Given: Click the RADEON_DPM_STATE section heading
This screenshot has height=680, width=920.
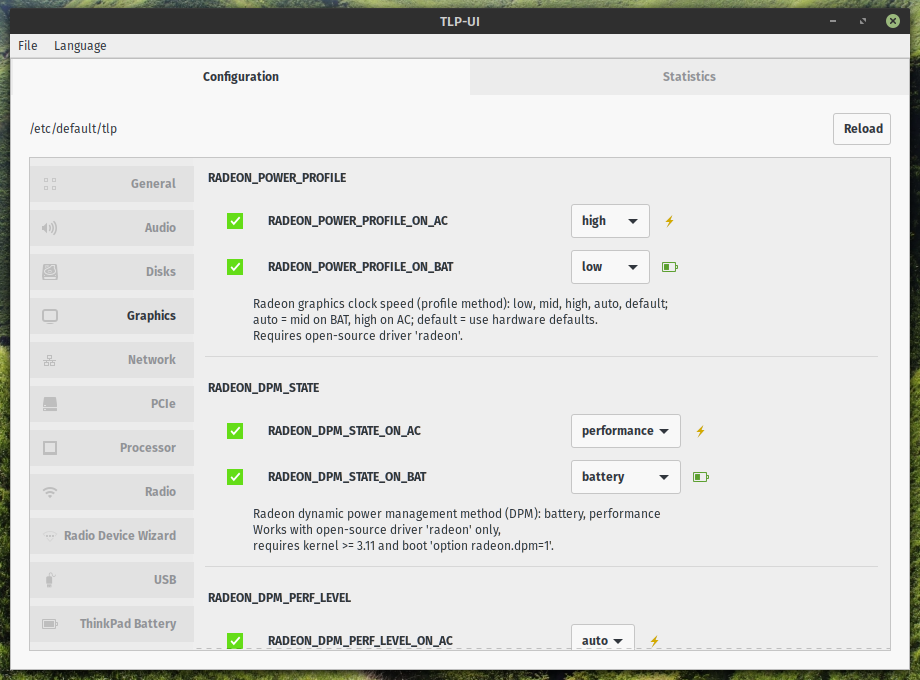Looking at the screenshot, I should (263, 388).
